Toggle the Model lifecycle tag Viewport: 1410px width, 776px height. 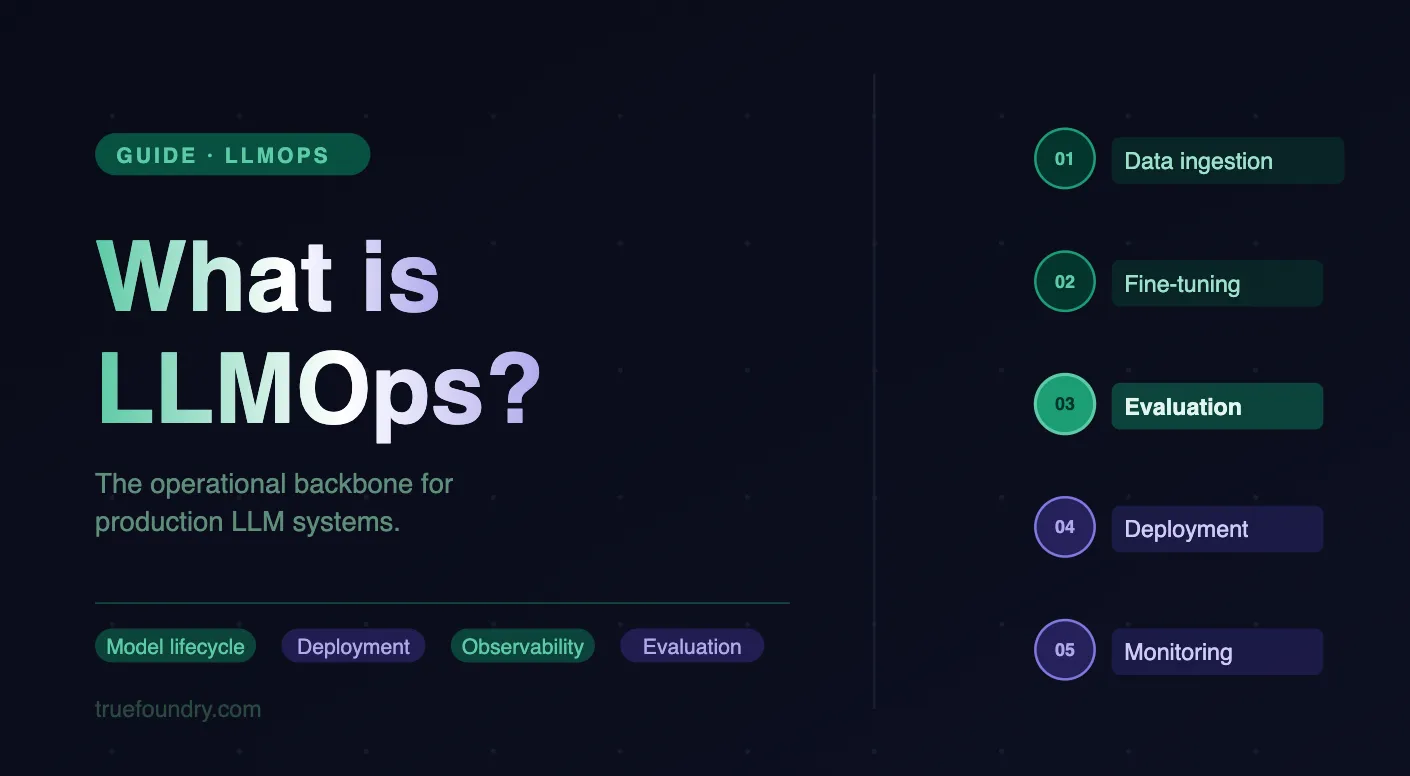(x=175, y=646)
